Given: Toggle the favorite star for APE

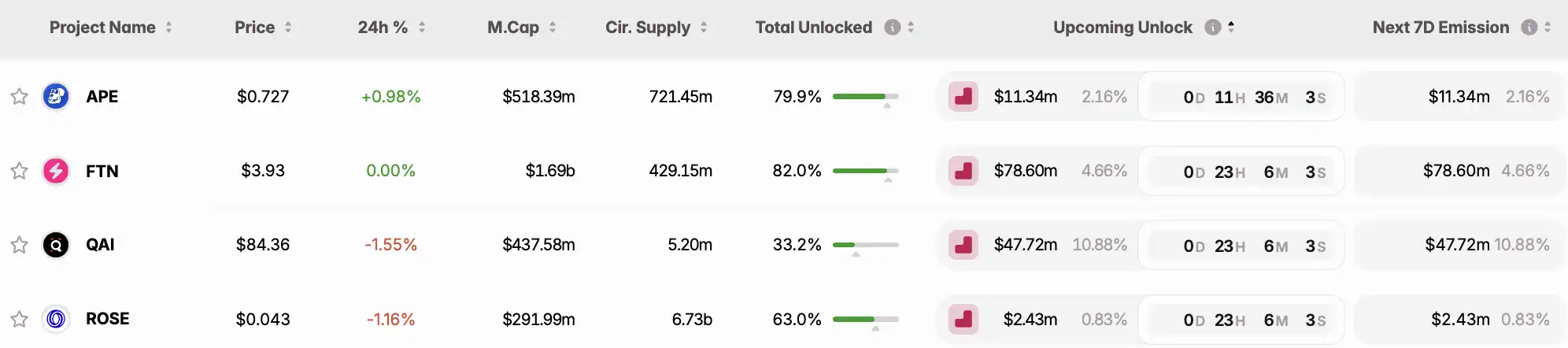Looking at the screenshot, I should point(20,97).
